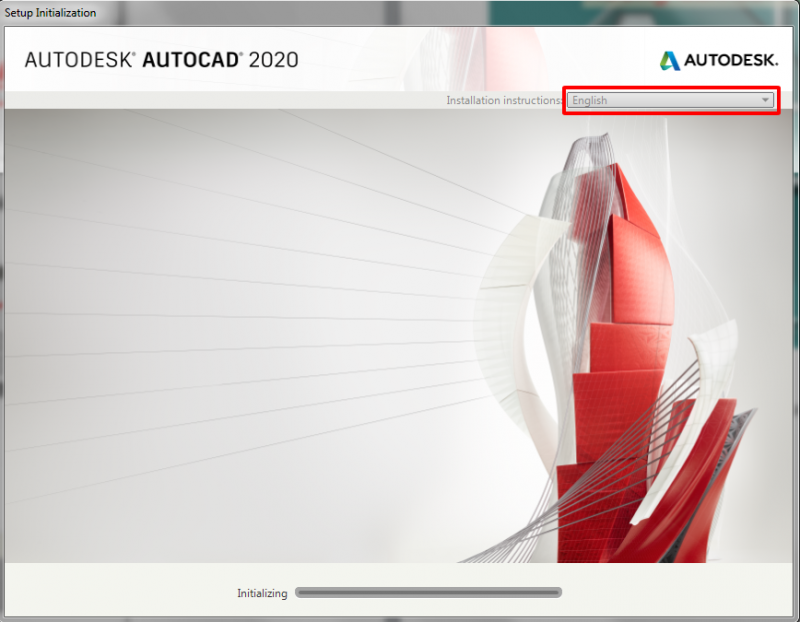Image resolution: width=800 pixels, height=622 pixels.
Task: Click the AUTODESK word in product title
Action: pos(78,60)
